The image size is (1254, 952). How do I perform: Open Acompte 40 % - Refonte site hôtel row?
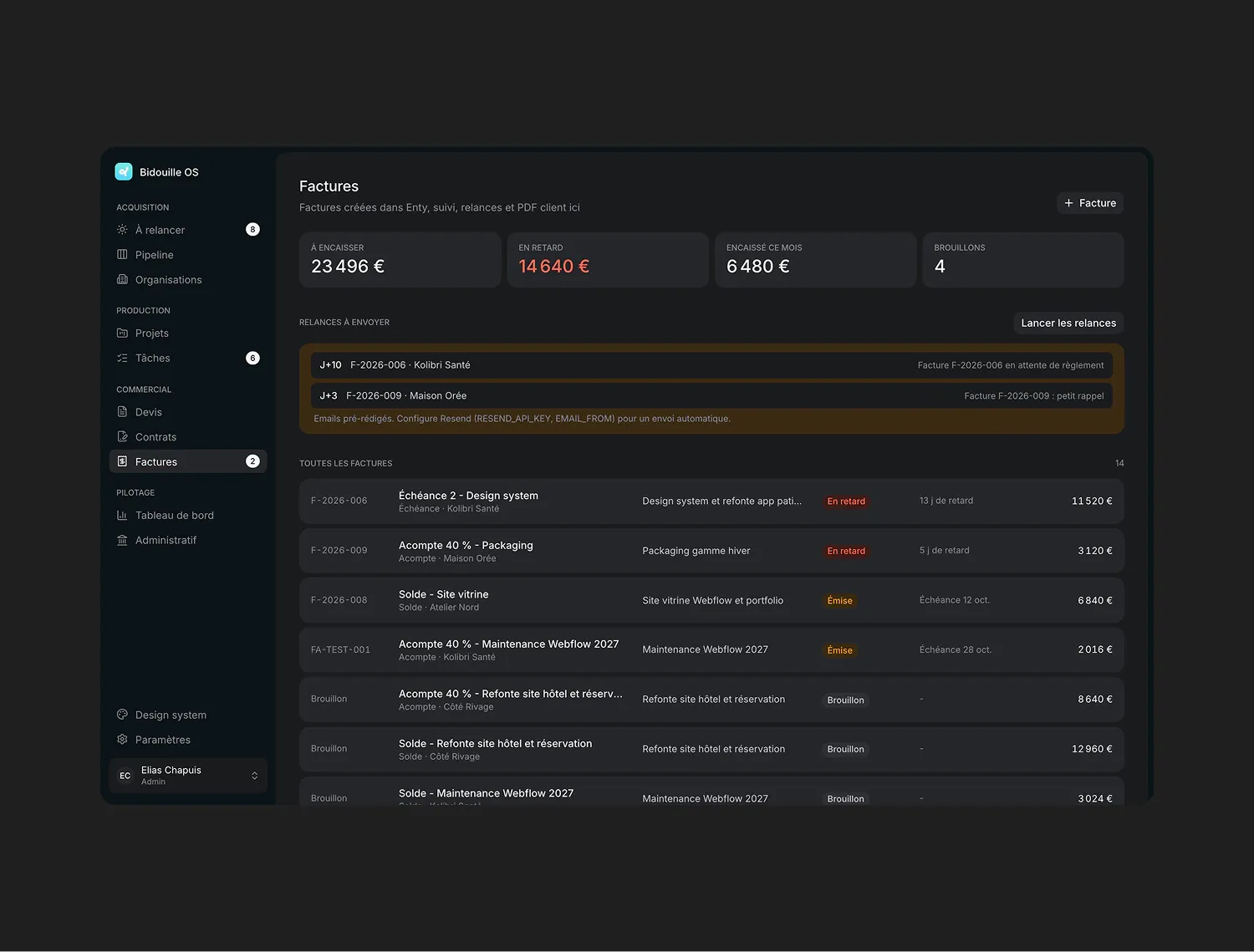[711, 700]
